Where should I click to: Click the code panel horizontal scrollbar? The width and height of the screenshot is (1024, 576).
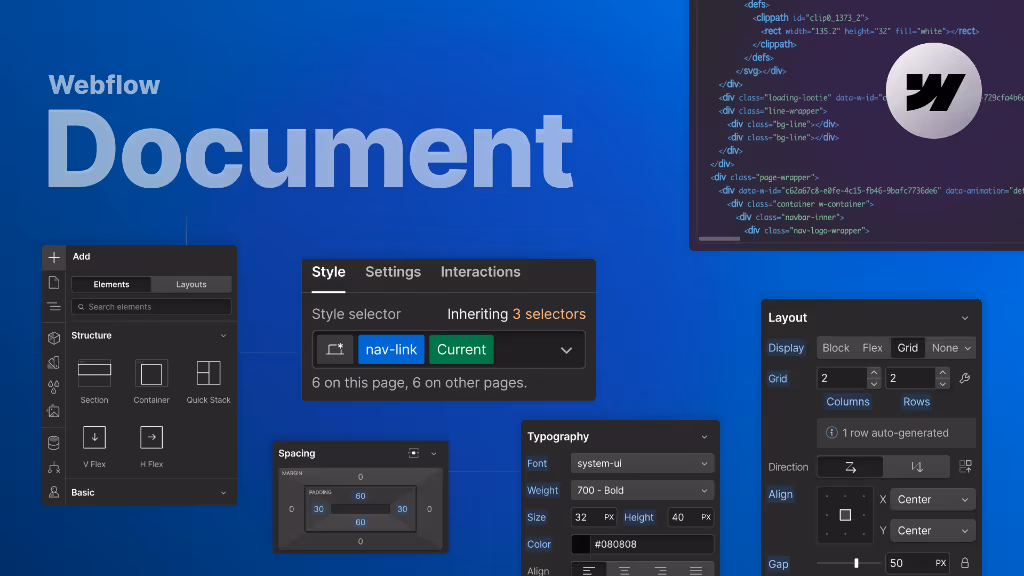pos(719,239)
